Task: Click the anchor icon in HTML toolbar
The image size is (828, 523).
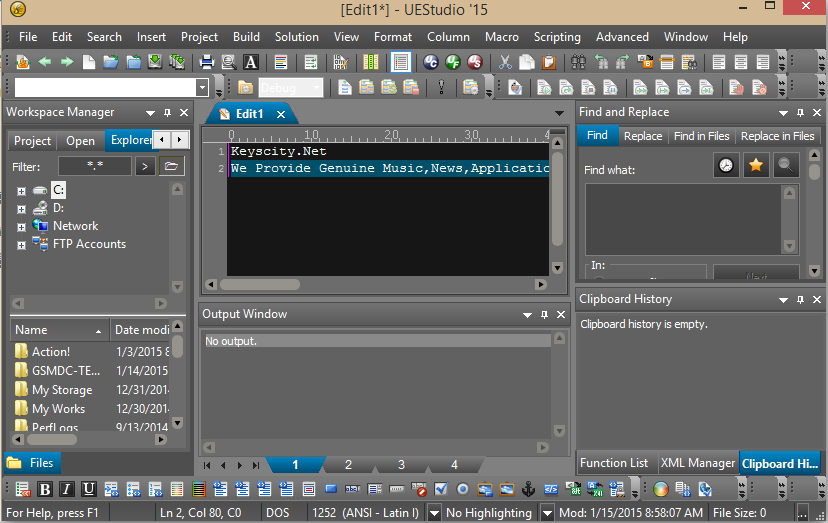Action: (529, 490)
